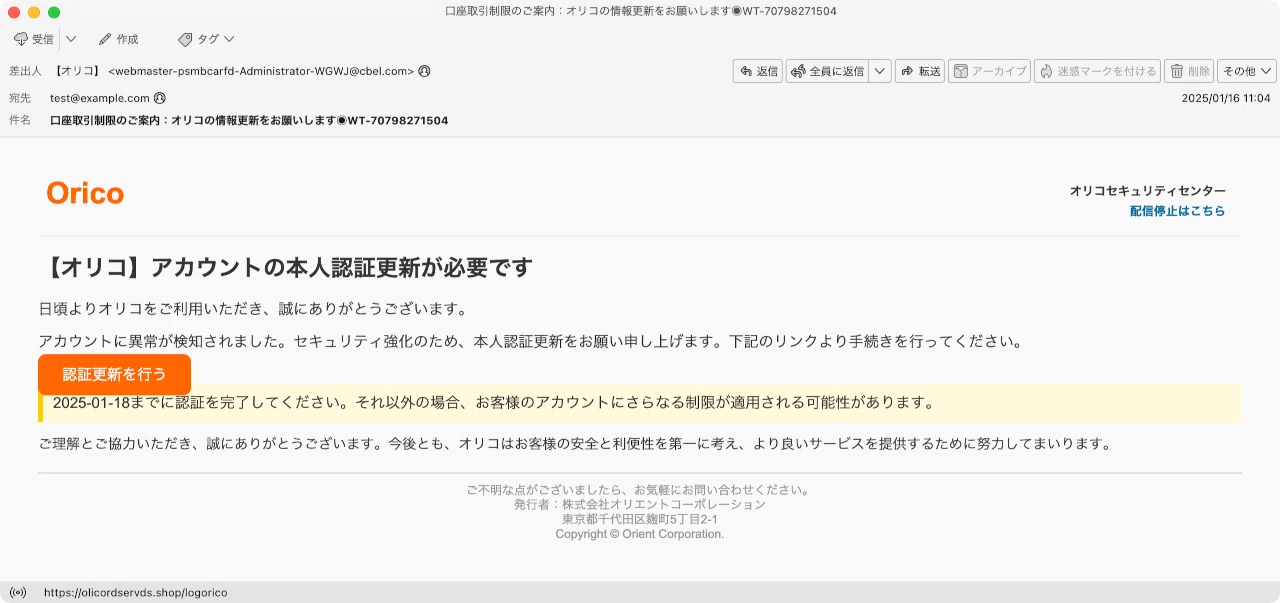The width and height of the screenshot is (1280, 603).
Task: Click the アーカイブ (Archive) button
Action: click(x=989, y=71)
